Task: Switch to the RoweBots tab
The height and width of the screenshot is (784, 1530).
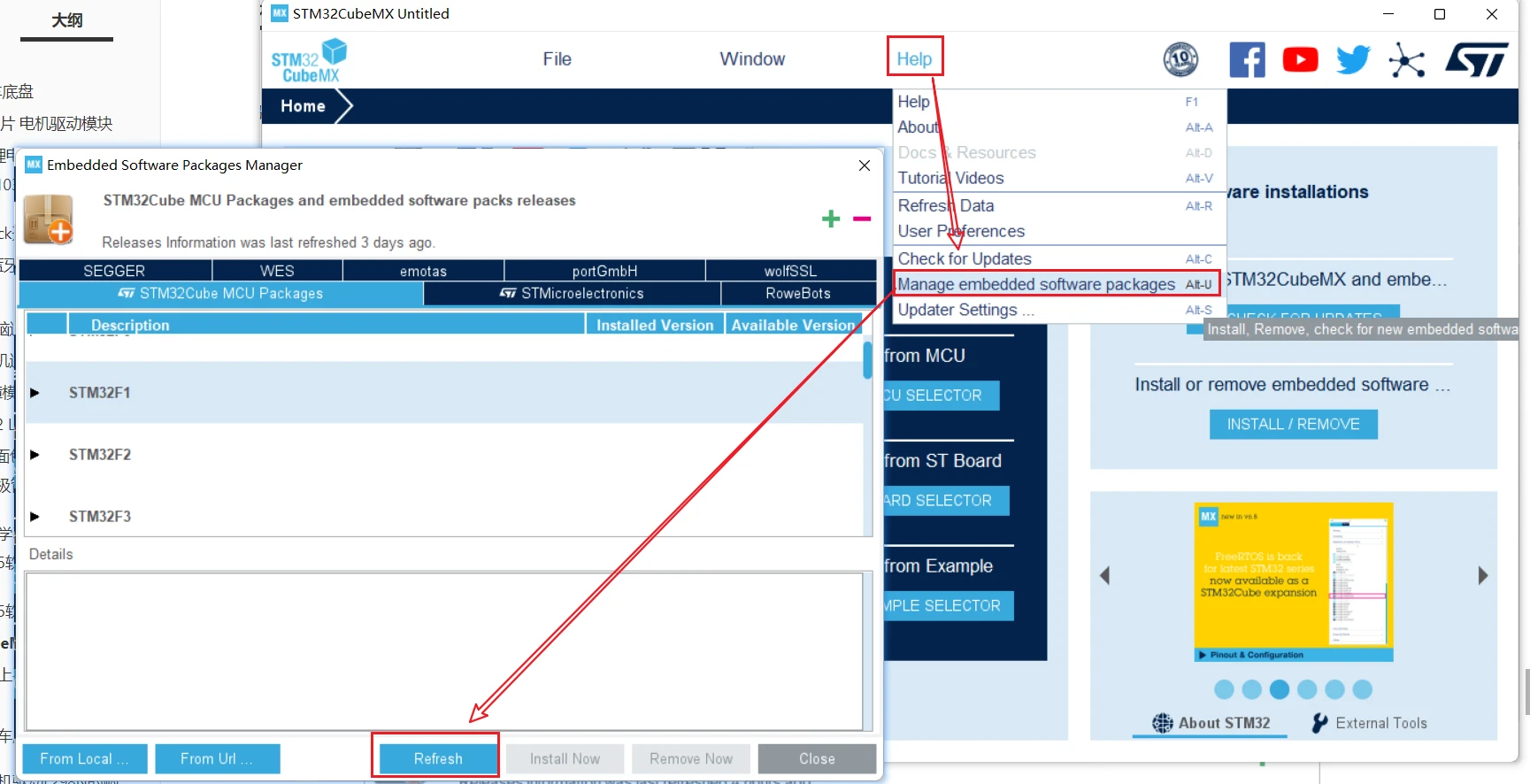Action: click(798, 294)
